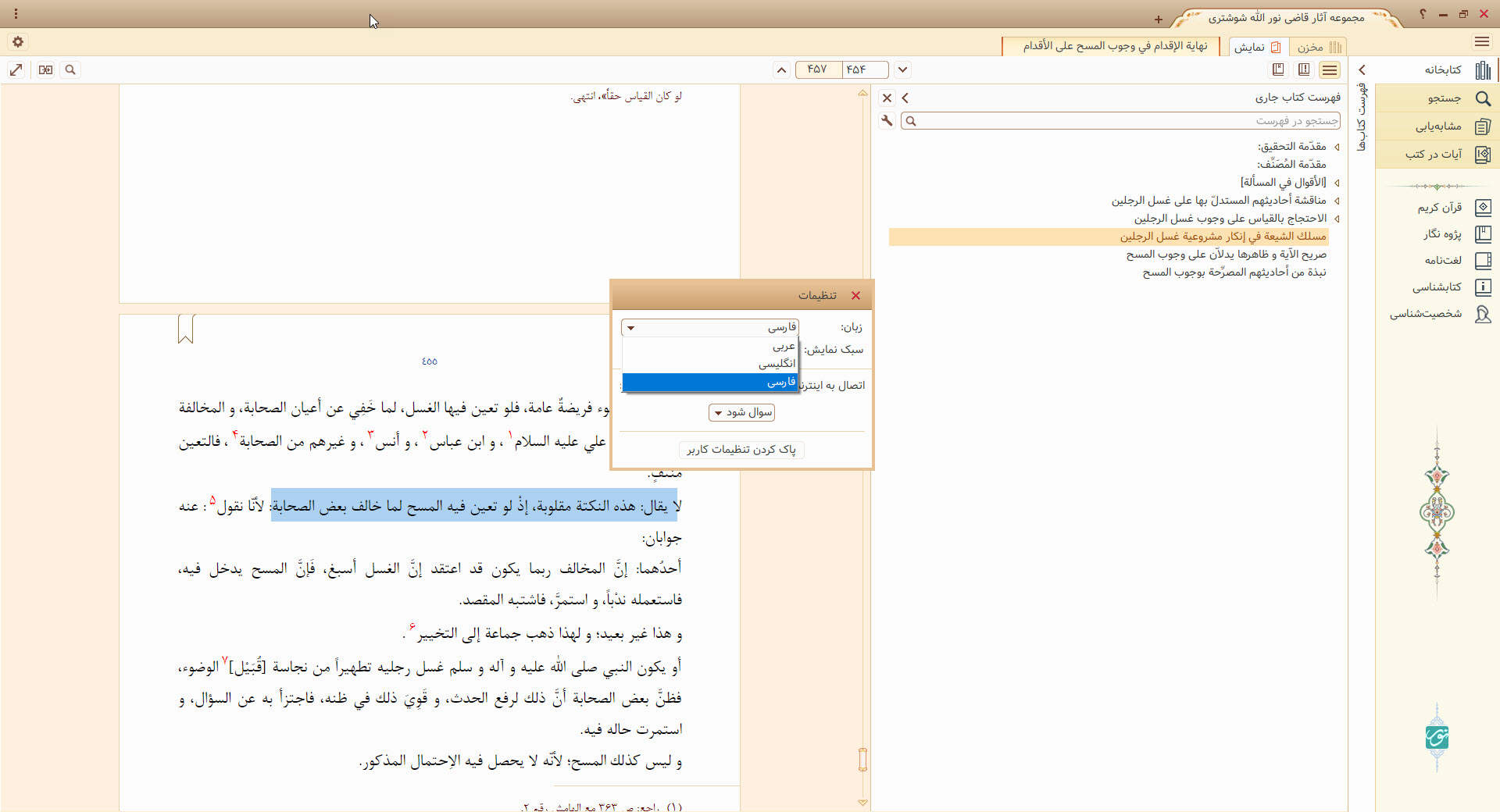Click the جستجو در فهرست search field
The width and height of the screenshot is (1500, 812).
pos(1120,120)
